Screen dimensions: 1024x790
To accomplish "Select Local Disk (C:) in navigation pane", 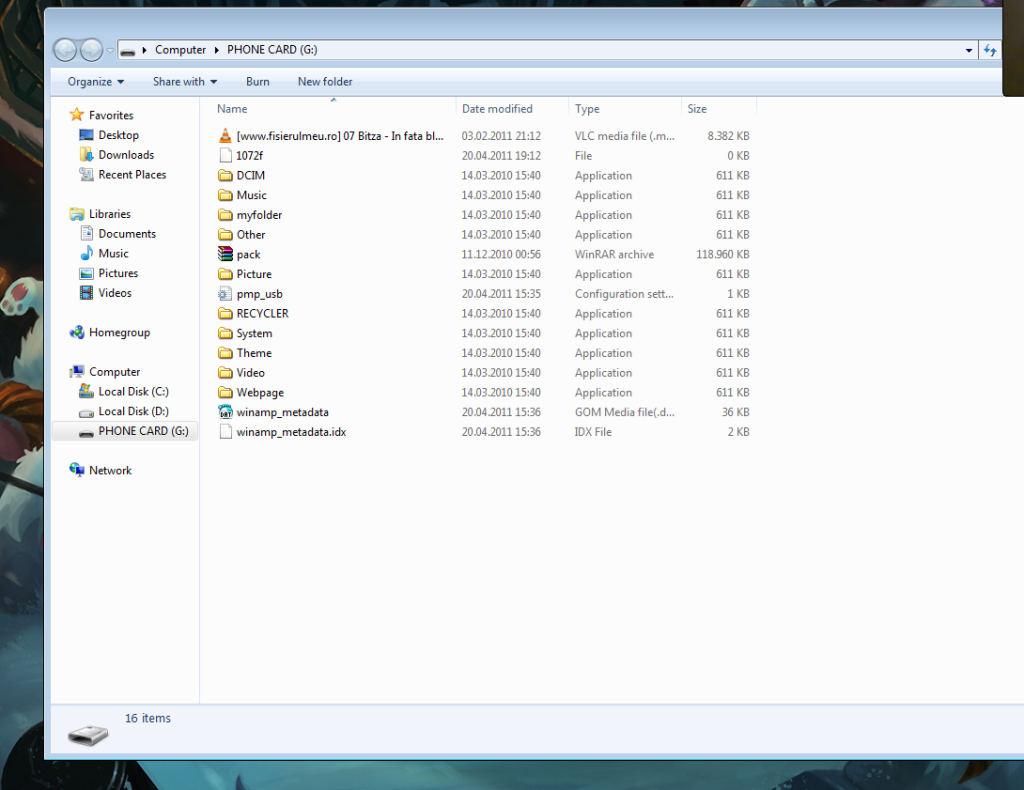I will (133, 392).
